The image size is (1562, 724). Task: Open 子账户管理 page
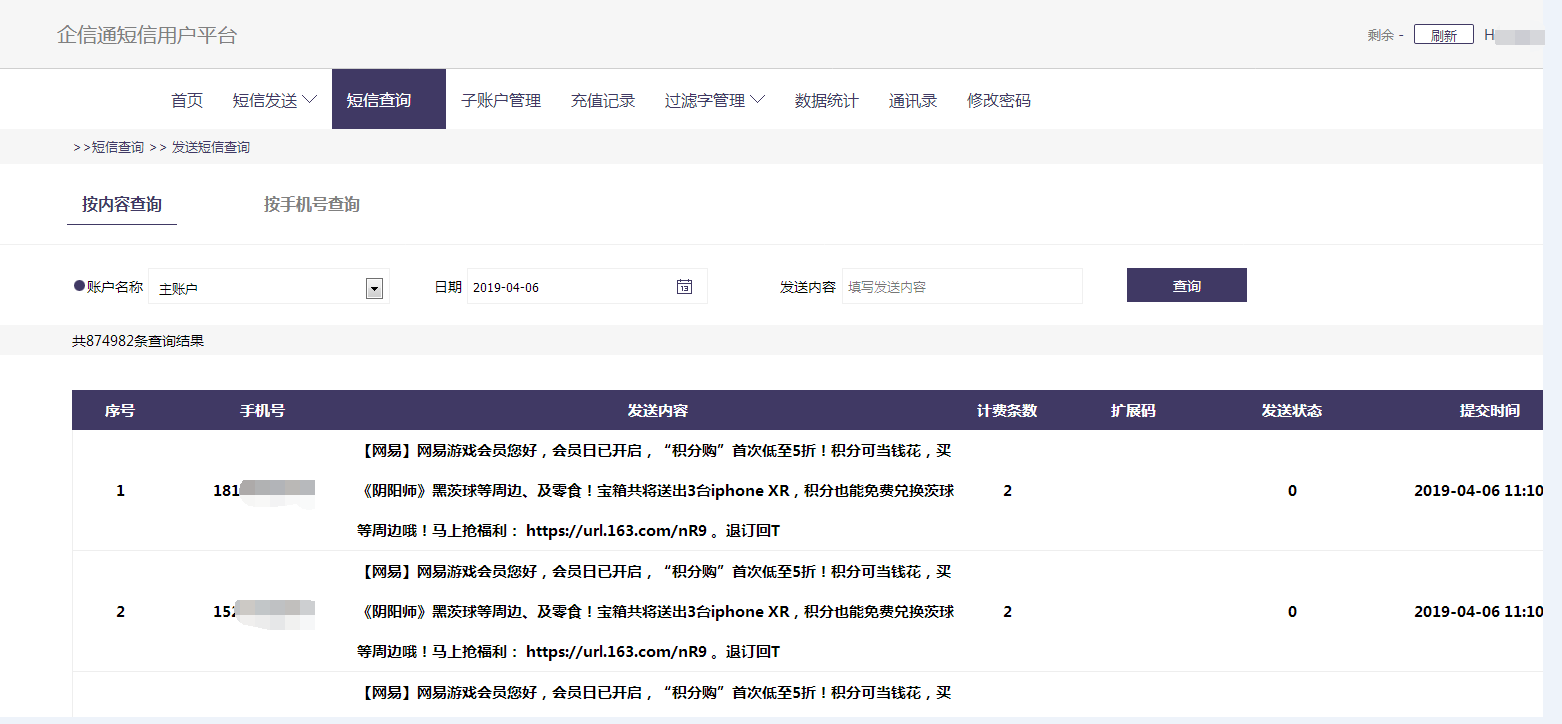point(500,100)
